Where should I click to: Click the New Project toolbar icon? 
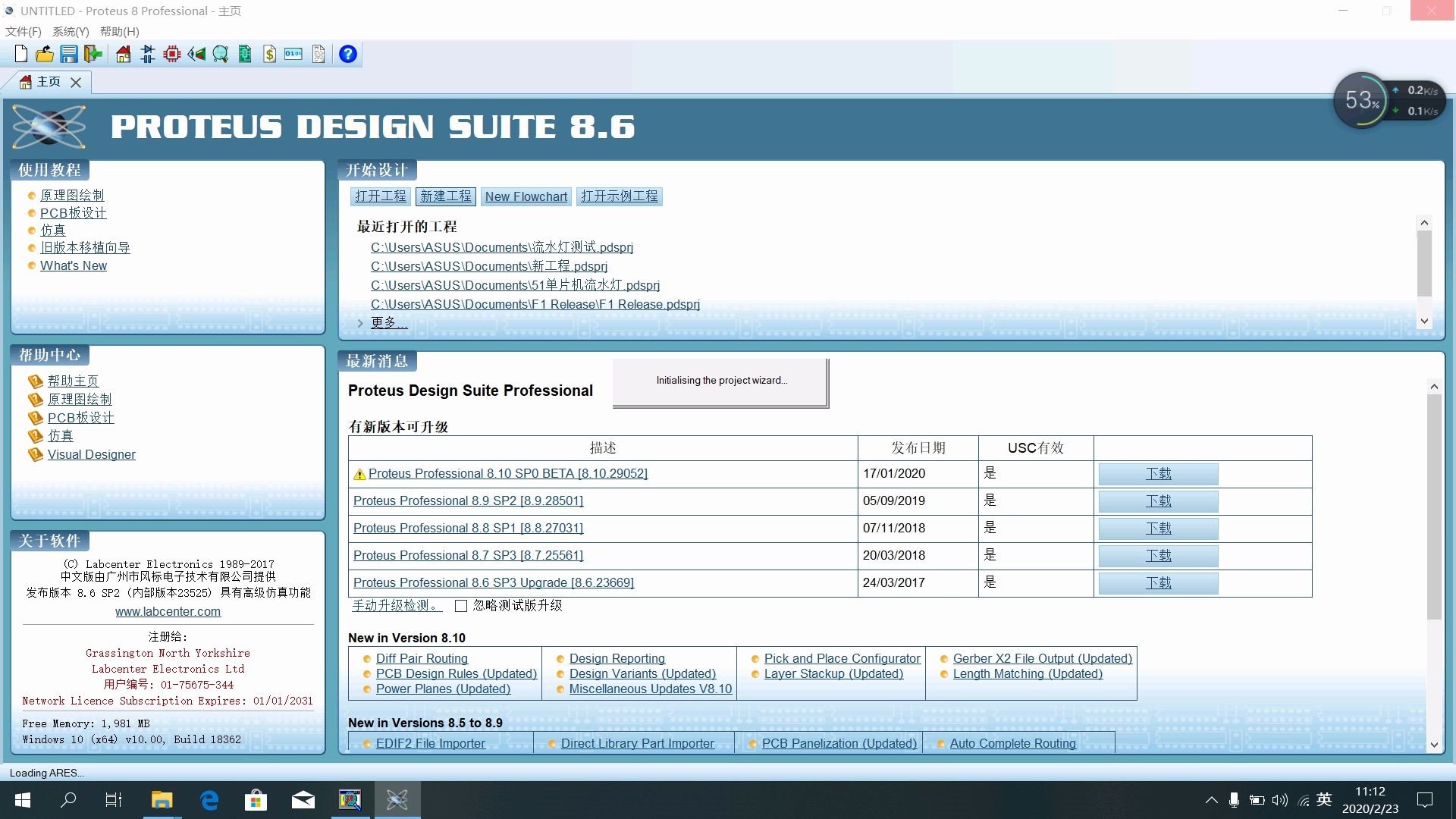[21, 54]
